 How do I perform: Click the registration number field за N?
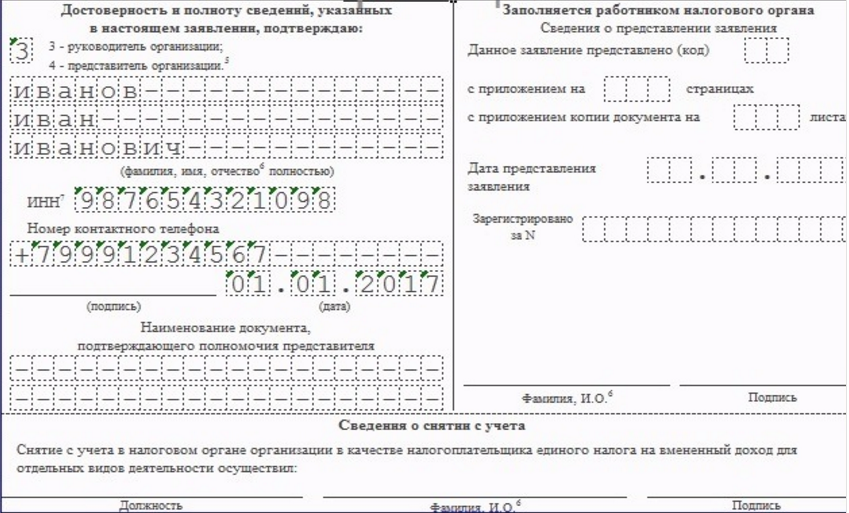[712, 229]
